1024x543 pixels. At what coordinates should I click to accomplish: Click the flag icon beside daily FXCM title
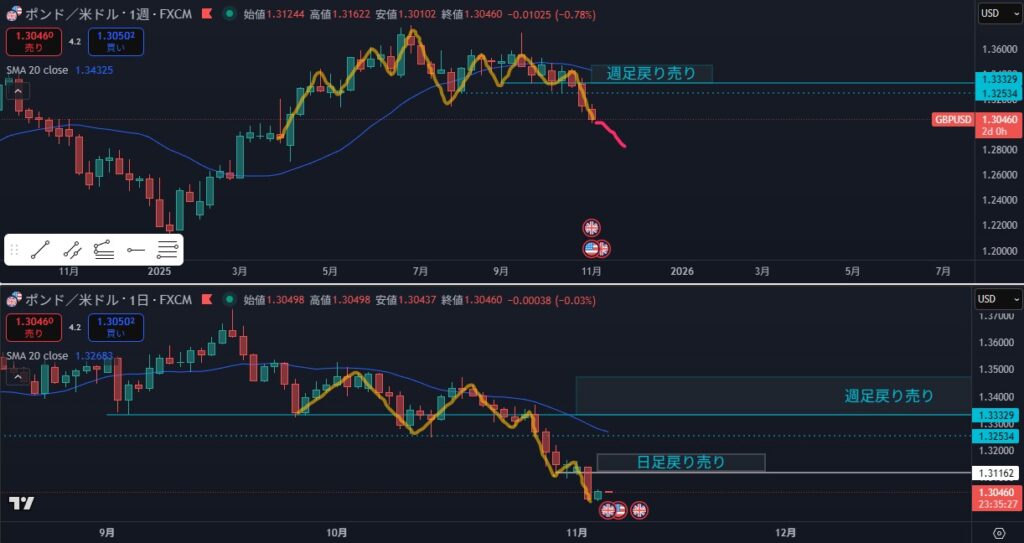[208, 300]
